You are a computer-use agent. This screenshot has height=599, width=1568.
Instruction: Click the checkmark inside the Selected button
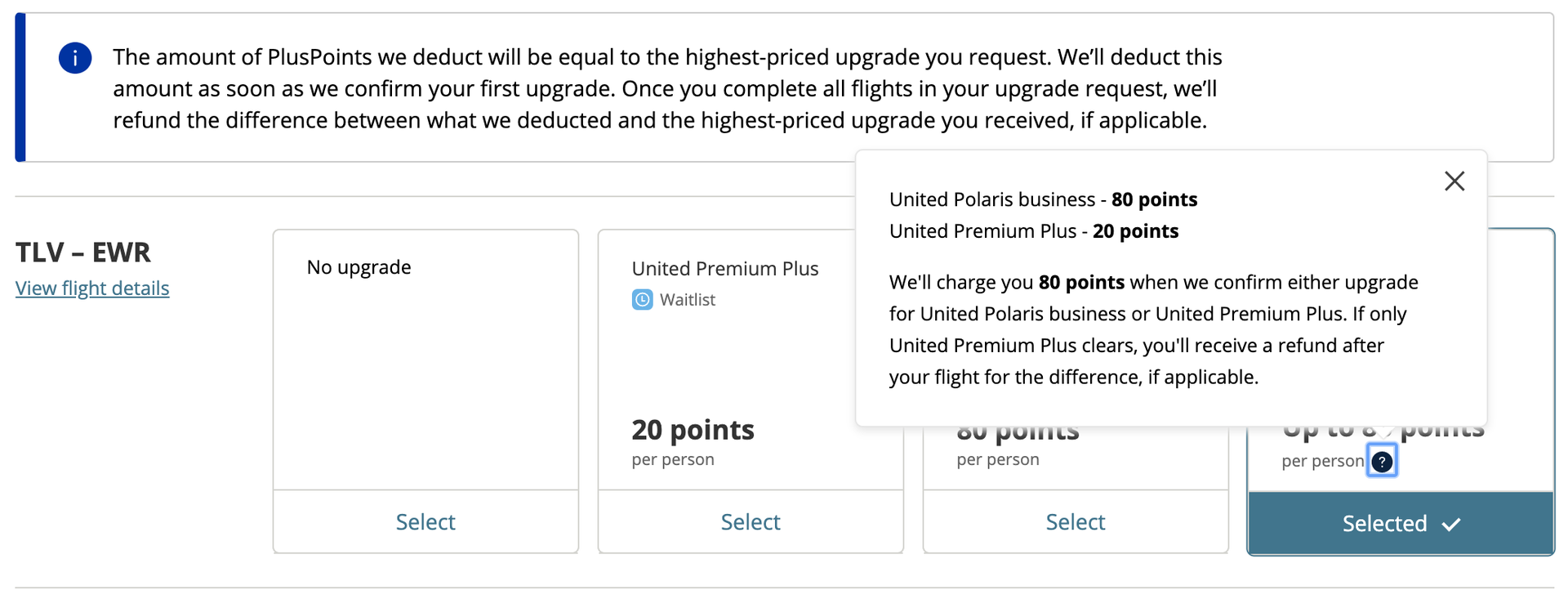[1450, 525]
